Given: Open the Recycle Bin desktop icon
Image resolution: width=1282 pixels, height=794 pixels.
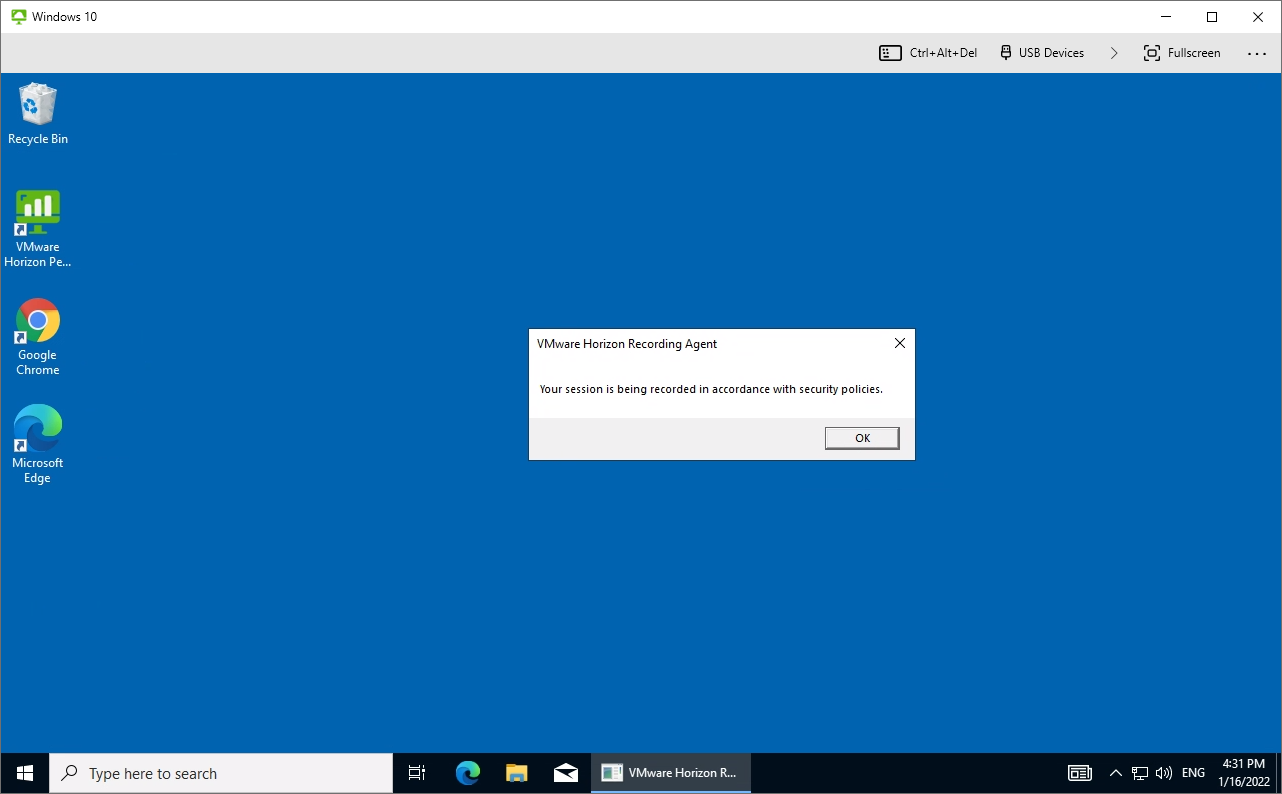Looking at the screenshot, I should click(38, 114).
